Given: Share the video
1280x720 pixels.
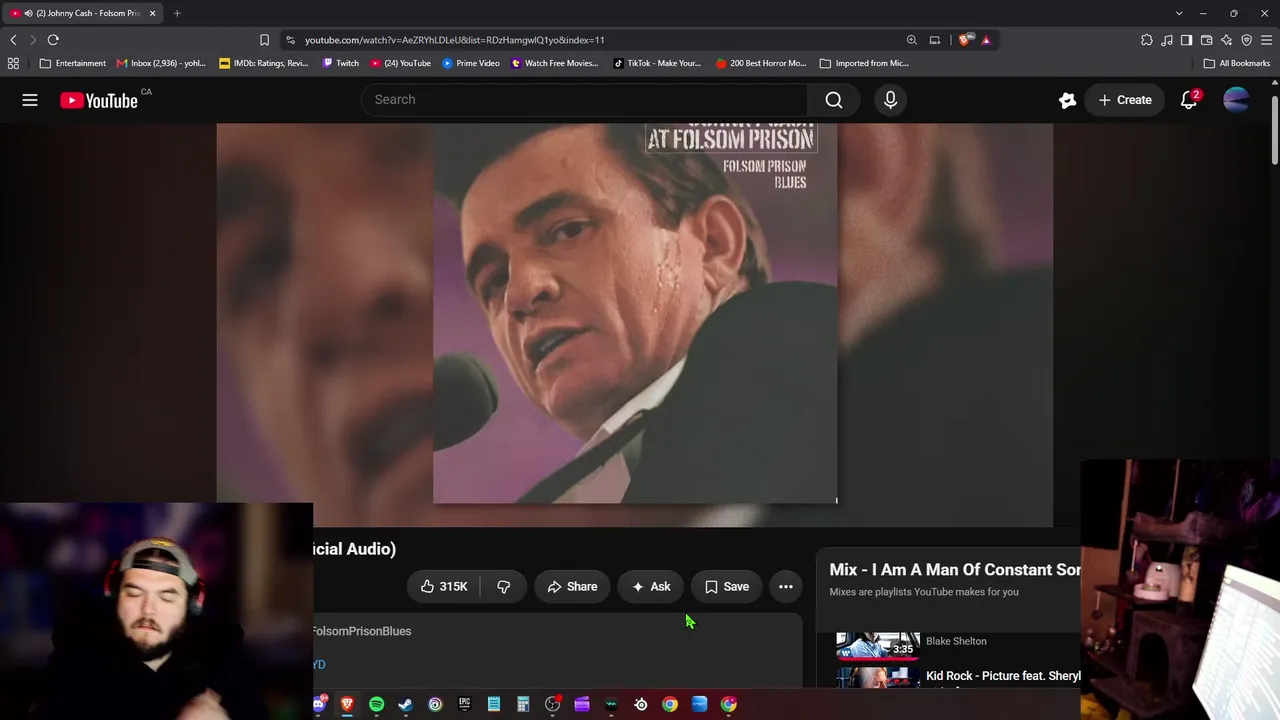Looking at the screenshot, I should pos(572,587).
